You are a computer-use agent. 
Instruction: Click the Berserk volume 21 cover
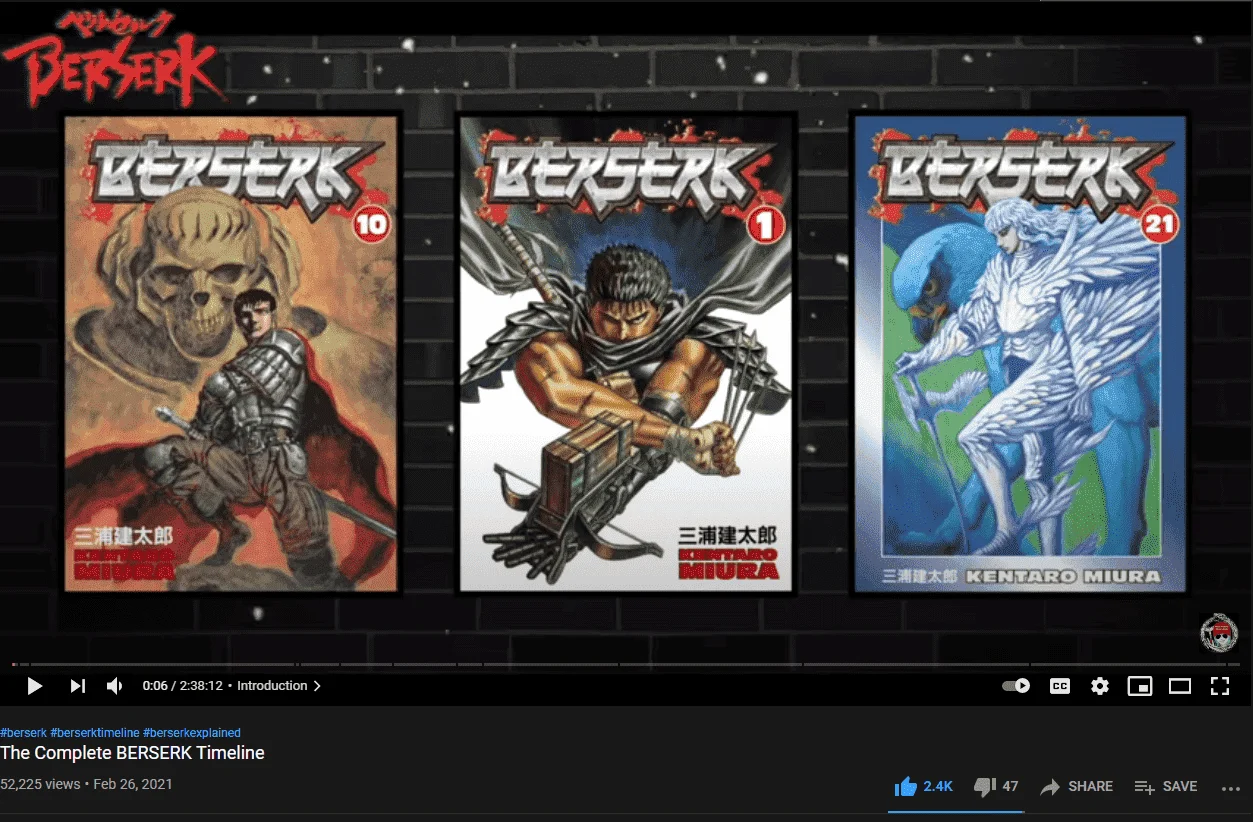pos(1020,353)
